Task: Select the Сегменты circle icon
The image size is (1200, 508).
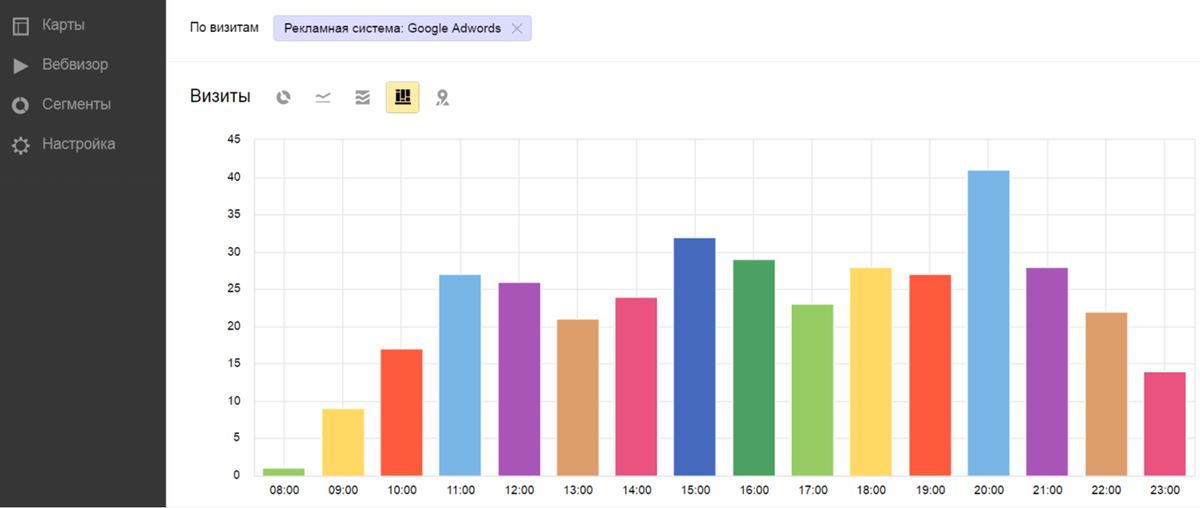Action: [20, 105]
